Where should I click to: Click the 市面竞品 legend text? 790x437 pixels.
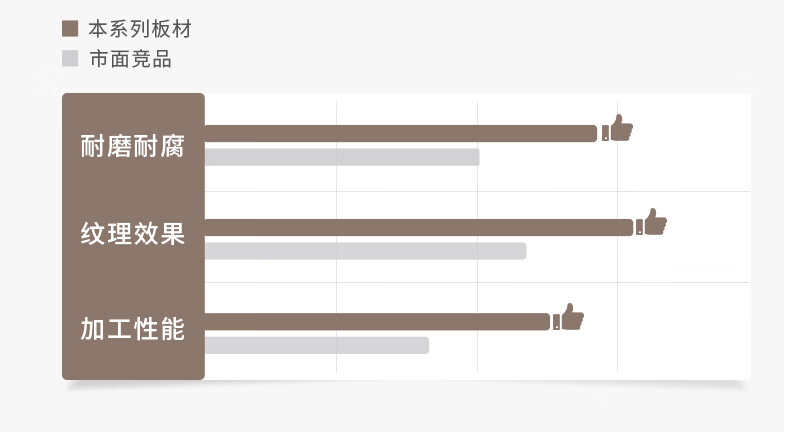click(130, 59)
